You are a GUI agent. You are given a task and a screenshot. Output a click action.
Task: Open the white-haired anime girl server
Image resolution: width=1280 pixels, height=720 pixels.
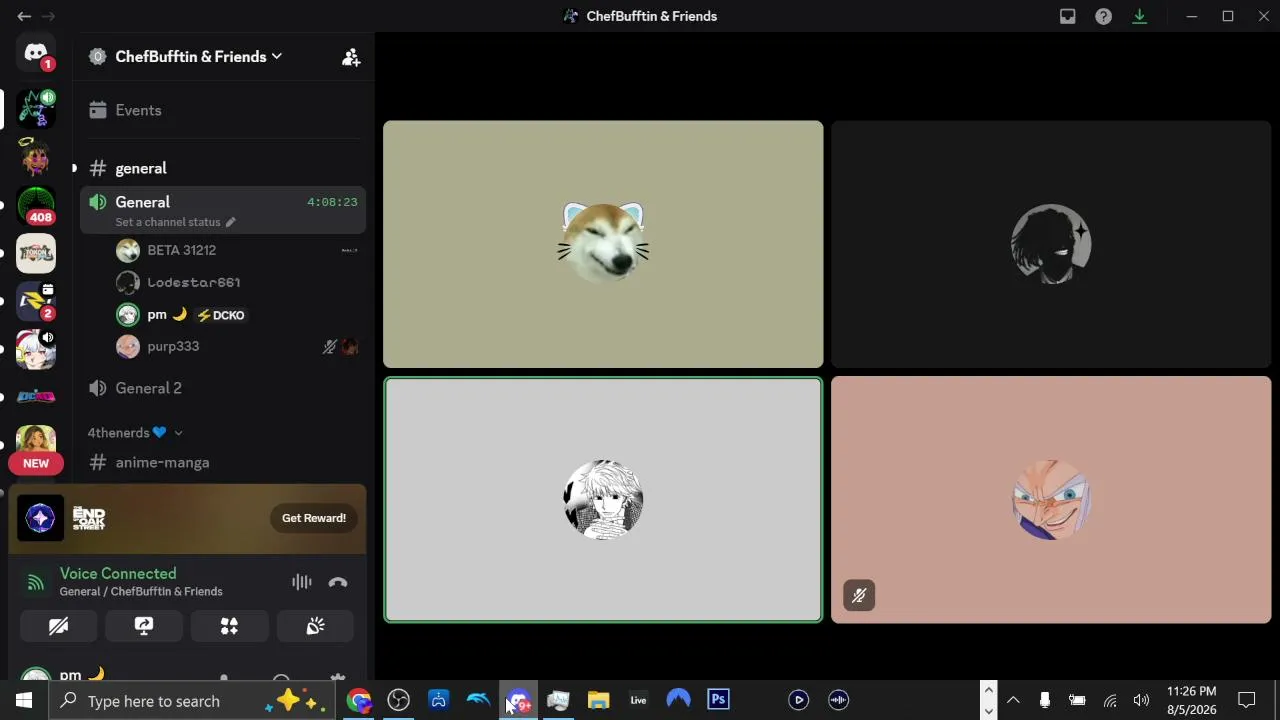point(36,349)
